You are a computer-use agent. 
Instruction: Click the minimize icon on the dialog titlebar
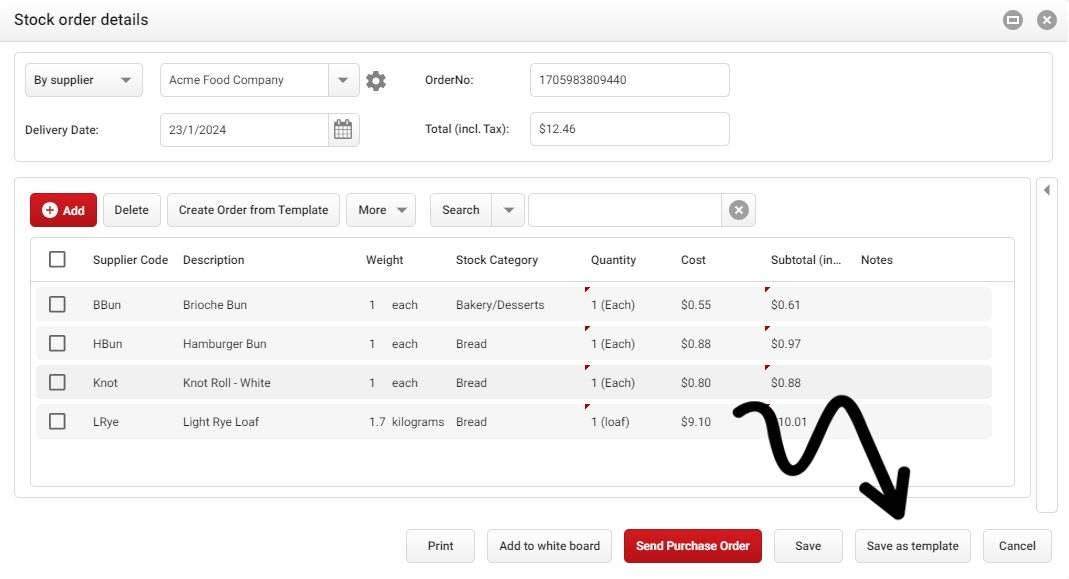coord(1012,19)
